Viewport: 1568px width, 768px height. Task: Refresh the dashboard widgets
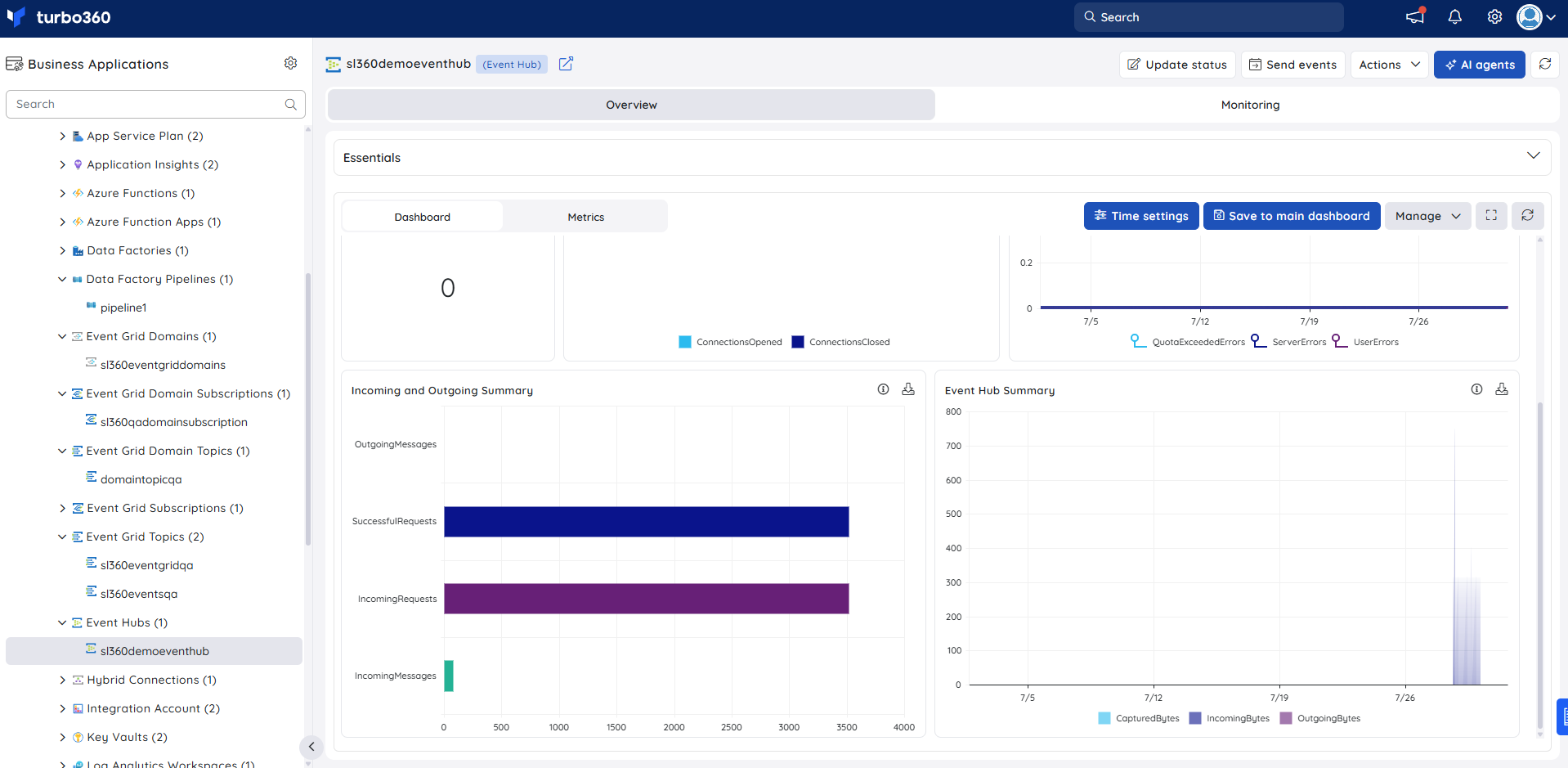pyautogui.click(x=1527, y=216)
